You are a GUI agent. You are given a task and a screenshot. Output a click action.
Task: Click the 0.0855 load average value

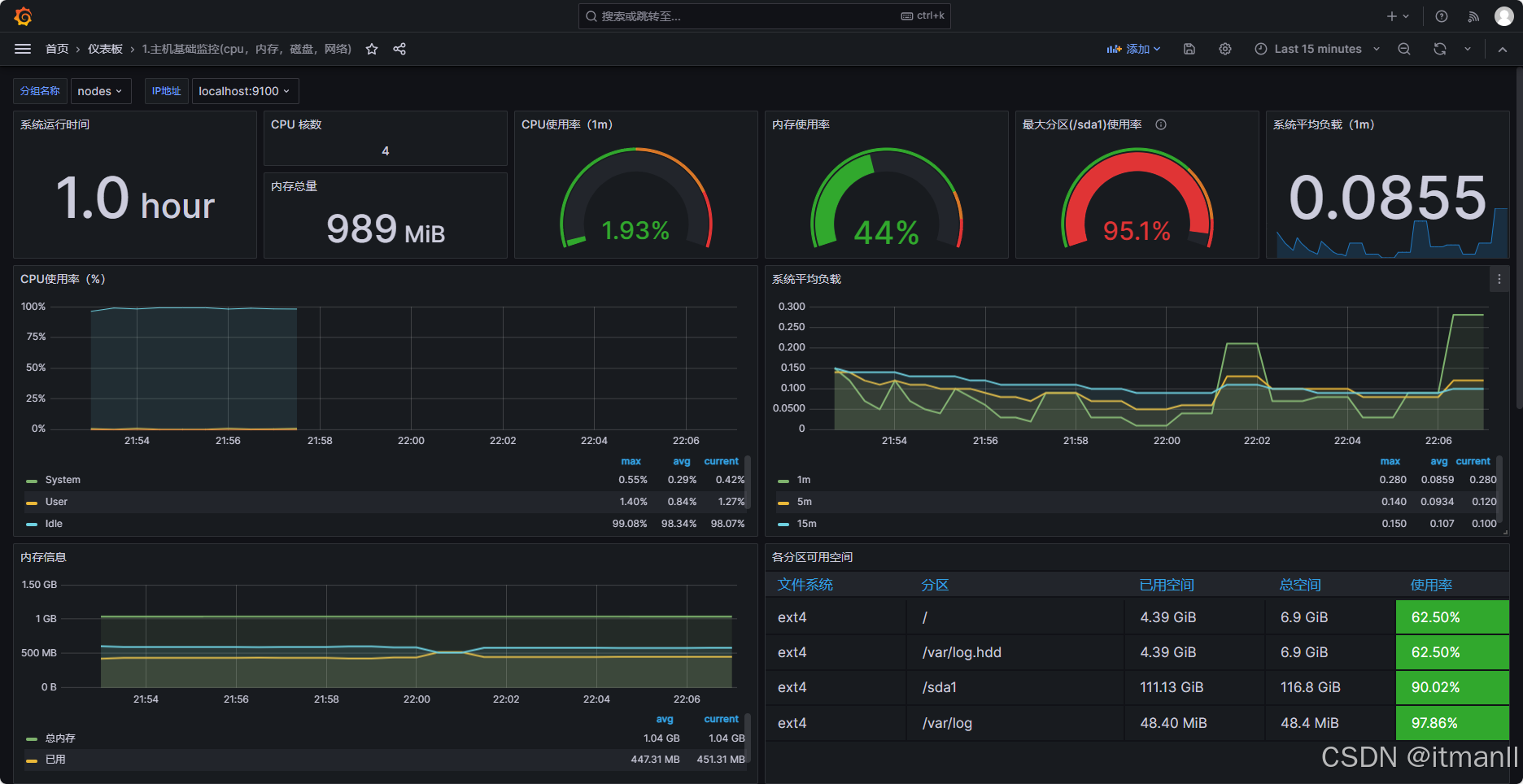click(x=1388, y=198)
